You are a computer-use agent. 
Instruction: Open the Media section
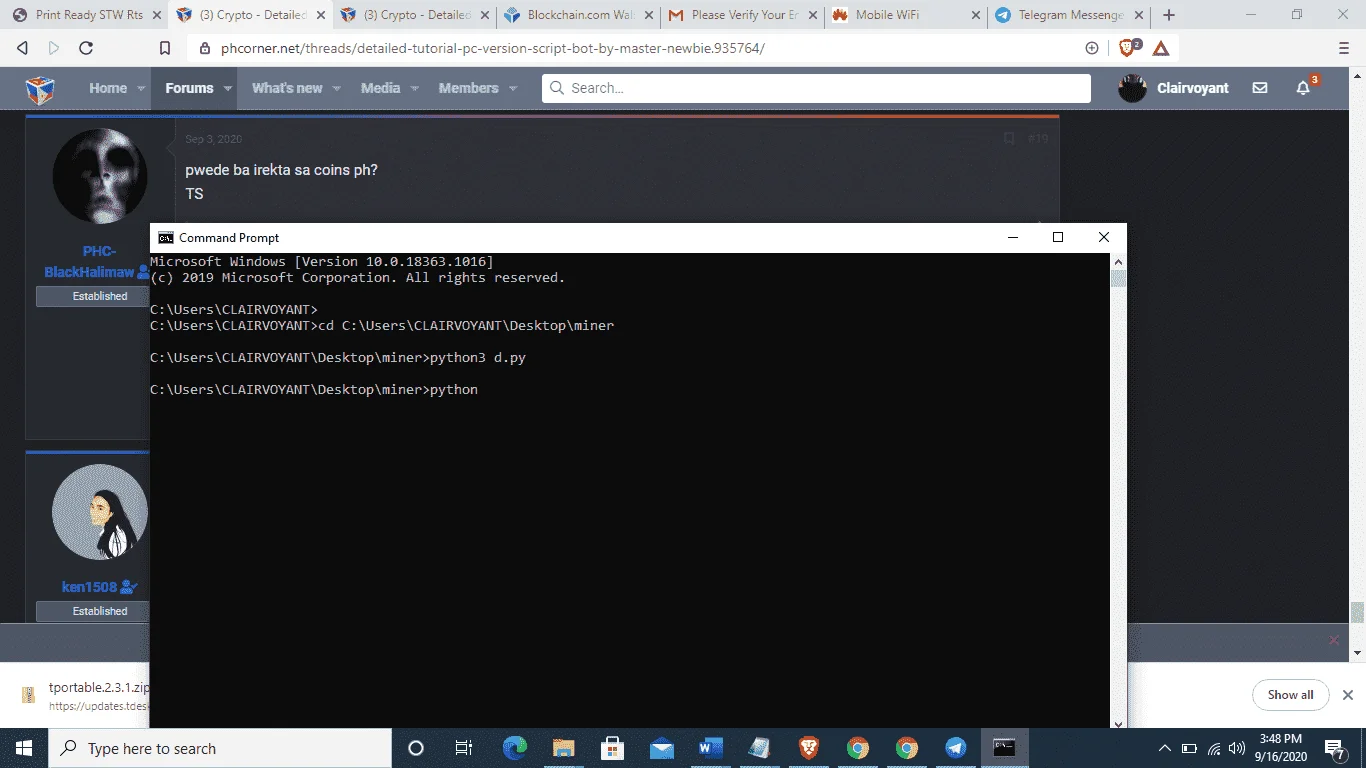click(x=380, y=88)
